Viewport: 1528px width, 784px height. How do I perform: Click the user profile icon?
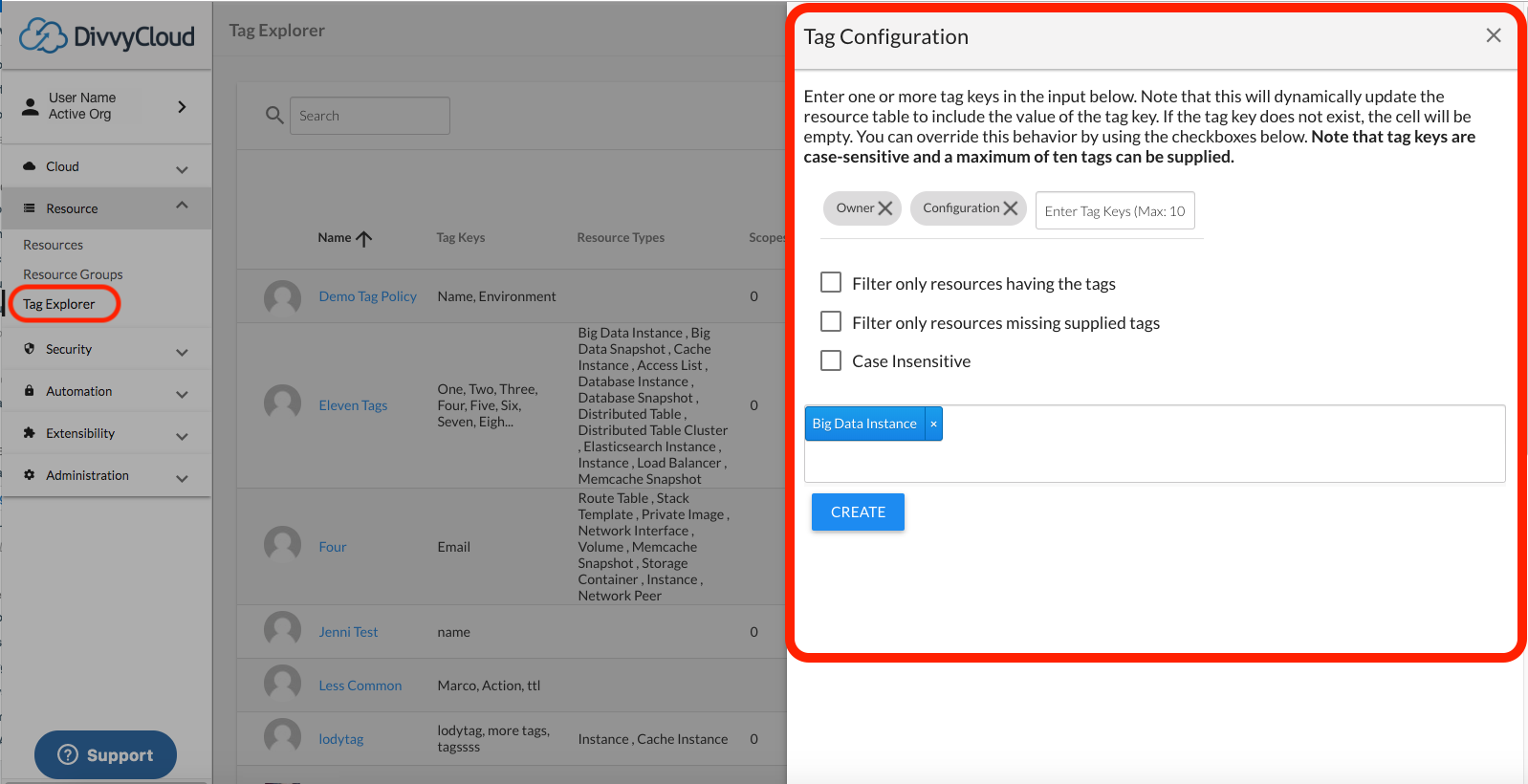pyautogui.click(x=31, y=106)
